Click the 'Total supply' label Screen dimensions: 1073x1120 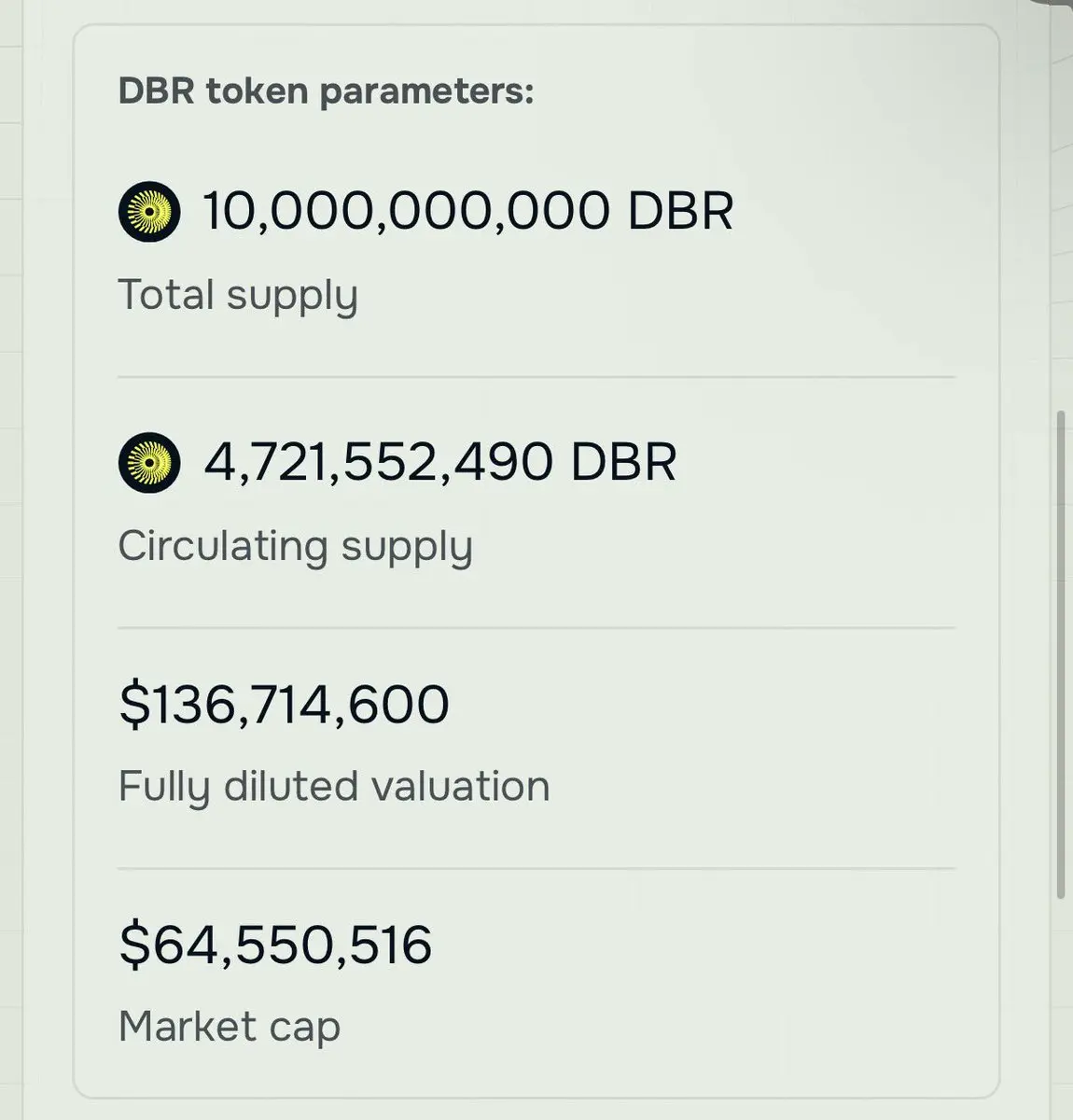(238, 295)
